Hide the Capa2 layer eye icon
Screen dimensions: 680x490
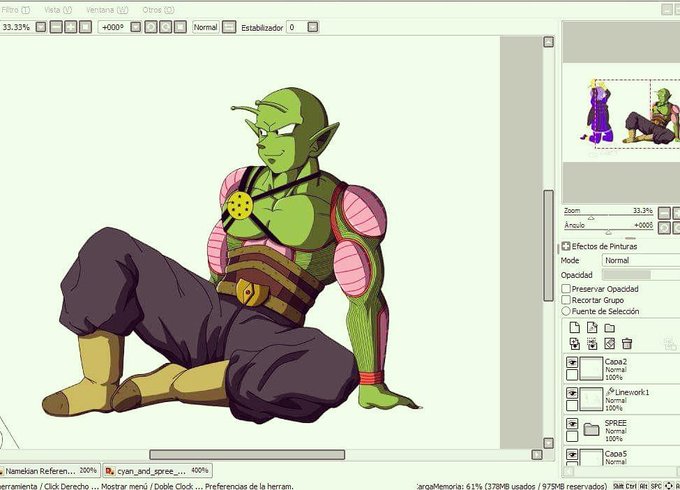click(x=572, y=363)
